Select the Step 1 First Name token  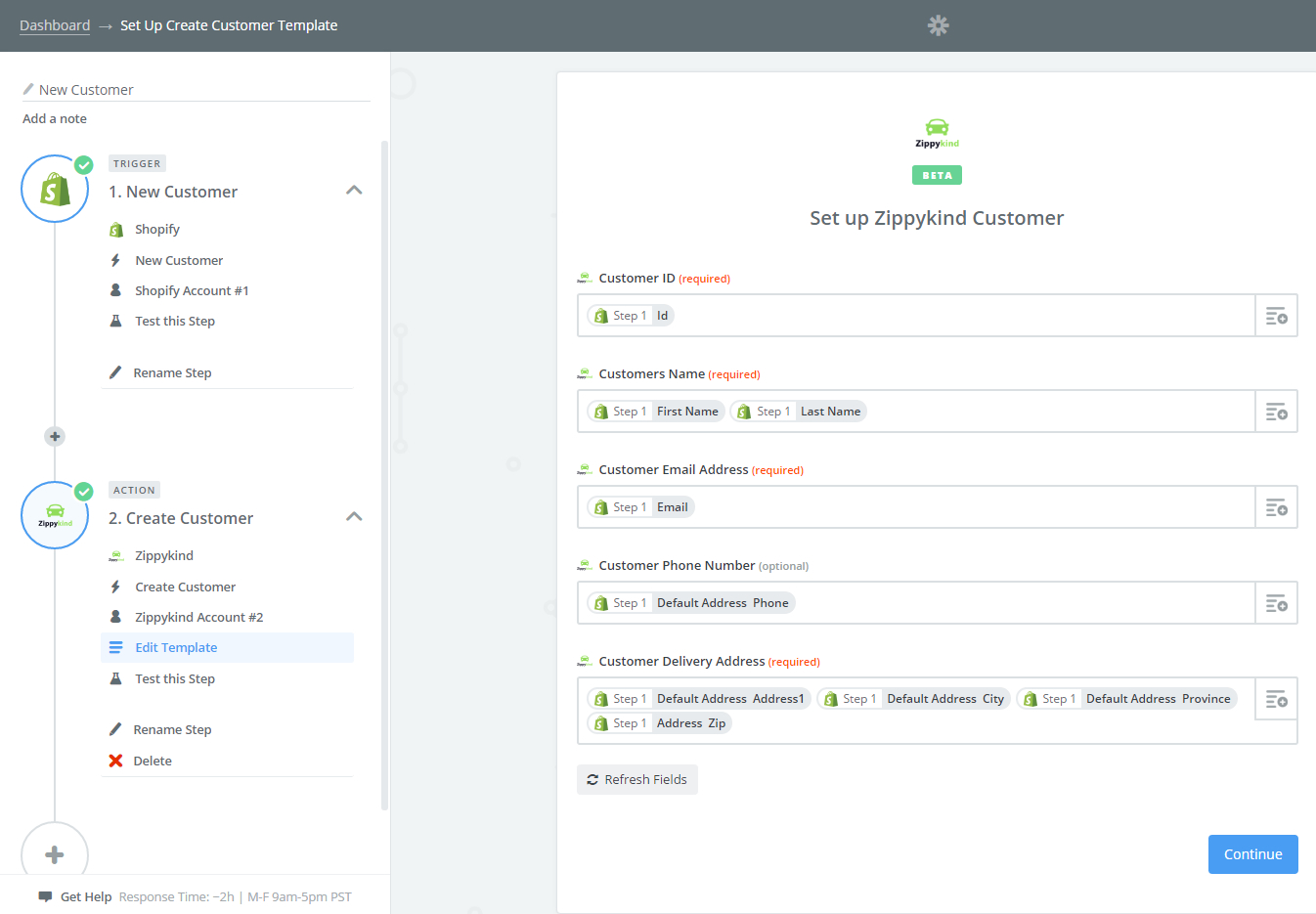pos(656,412)
